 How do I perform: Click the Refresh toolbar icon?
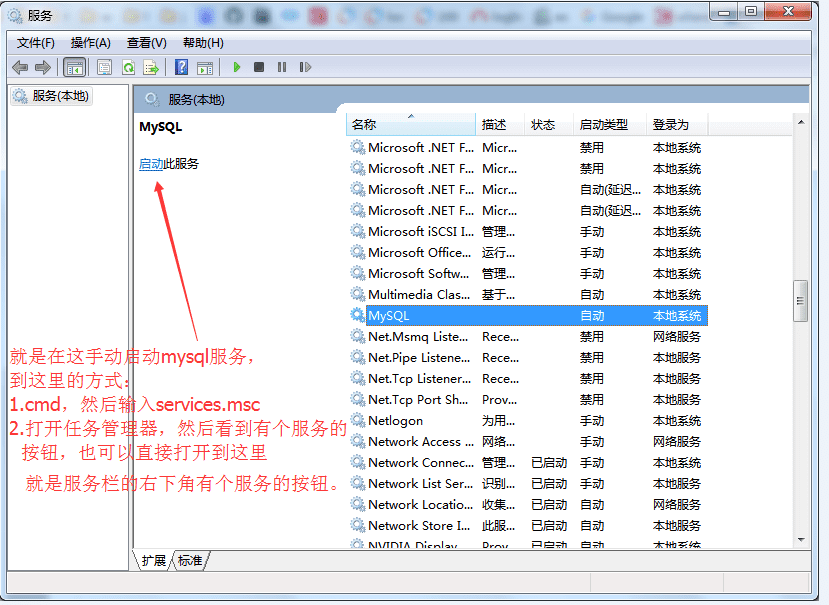click(128, 67)
